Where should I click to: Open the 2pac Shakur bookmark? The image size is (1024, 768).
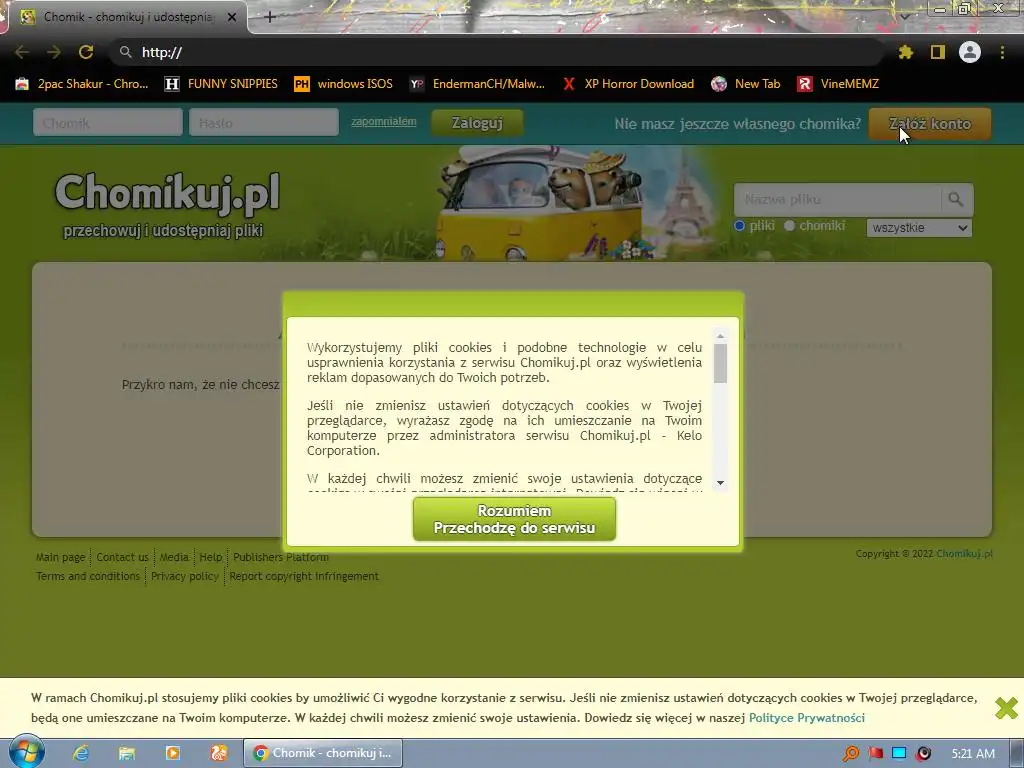[x=82, y=84]
